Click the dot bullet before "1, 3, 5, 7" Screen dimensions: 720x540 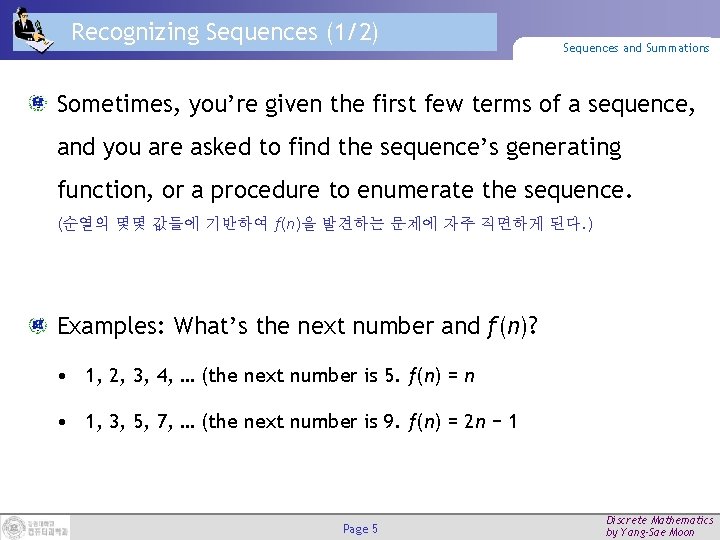[x=63, y=422]
